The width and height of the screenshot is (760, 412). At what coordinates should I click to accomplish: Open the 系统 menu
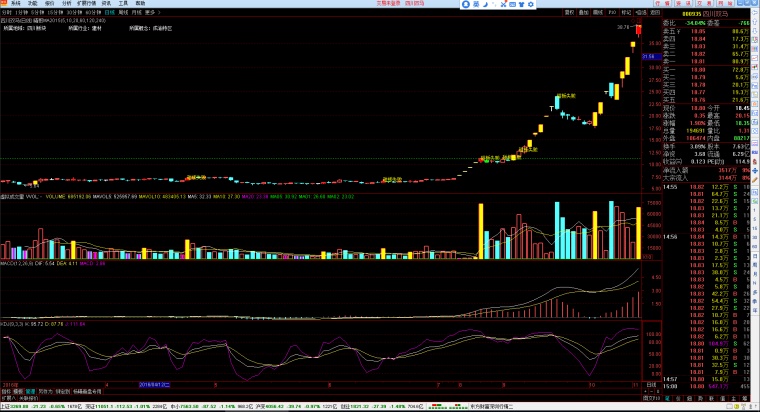(x=16, y=4)
